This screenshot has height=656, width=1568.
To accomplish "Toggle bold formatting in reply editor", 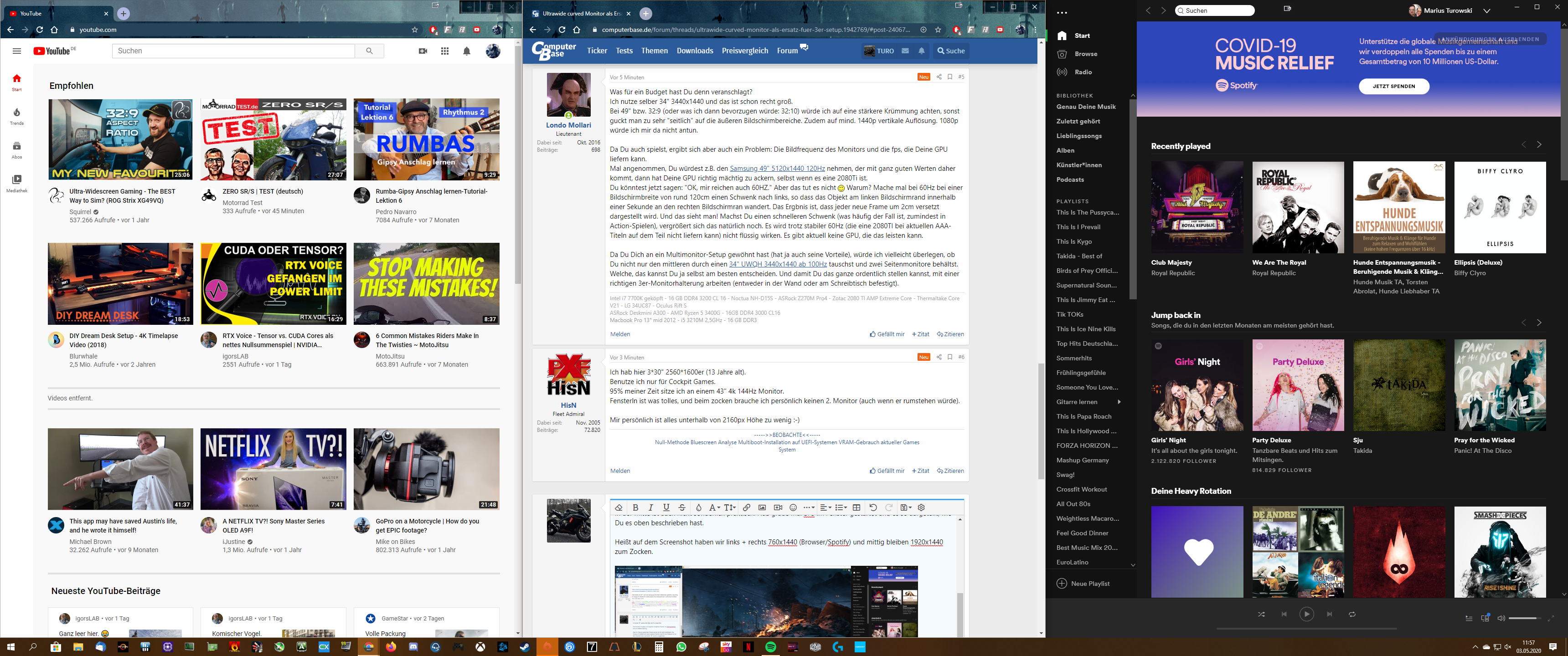I will pyautogui.click(x=635, y=507).
